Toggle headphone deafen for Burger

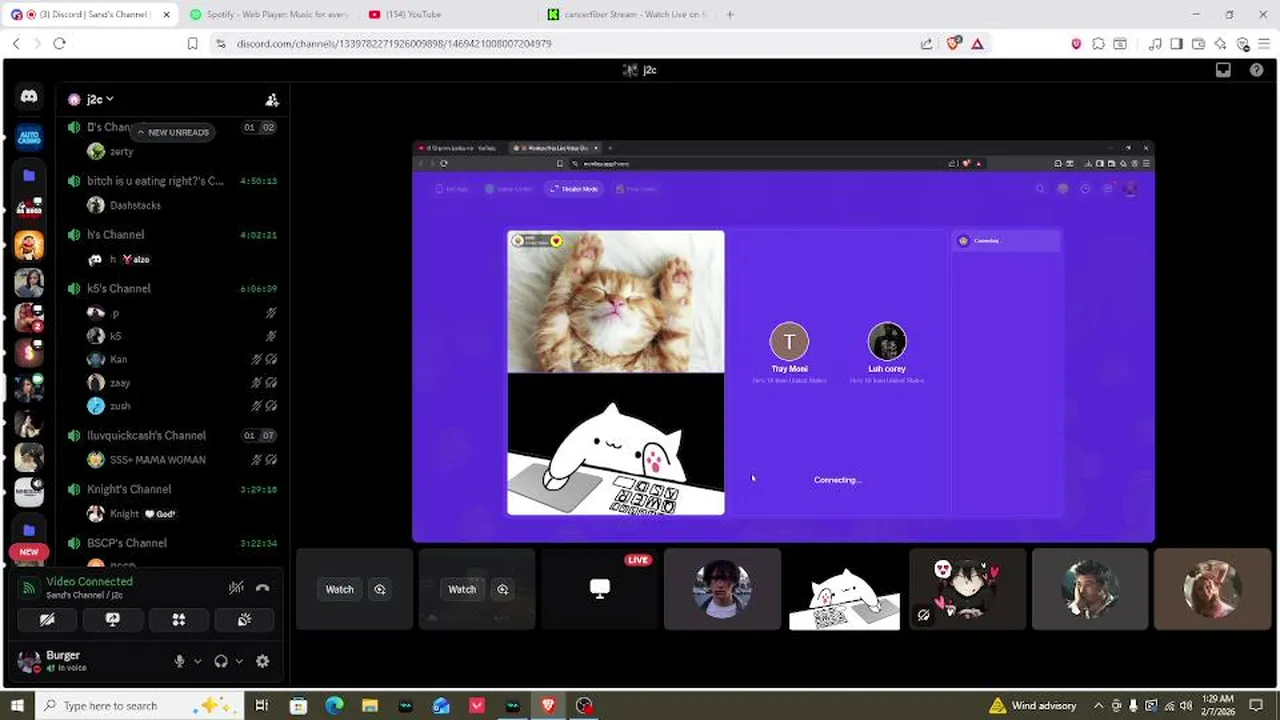221,661
